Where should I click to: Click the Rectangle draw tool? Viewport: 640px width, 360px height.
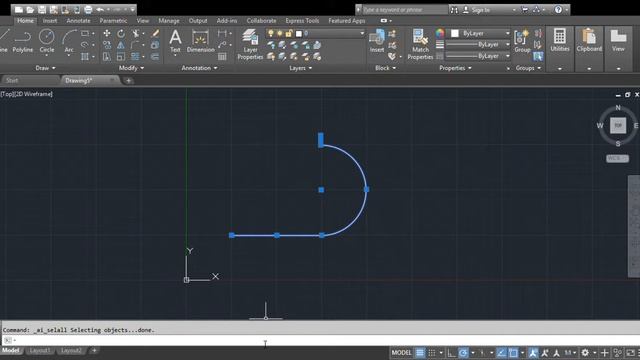85,33
